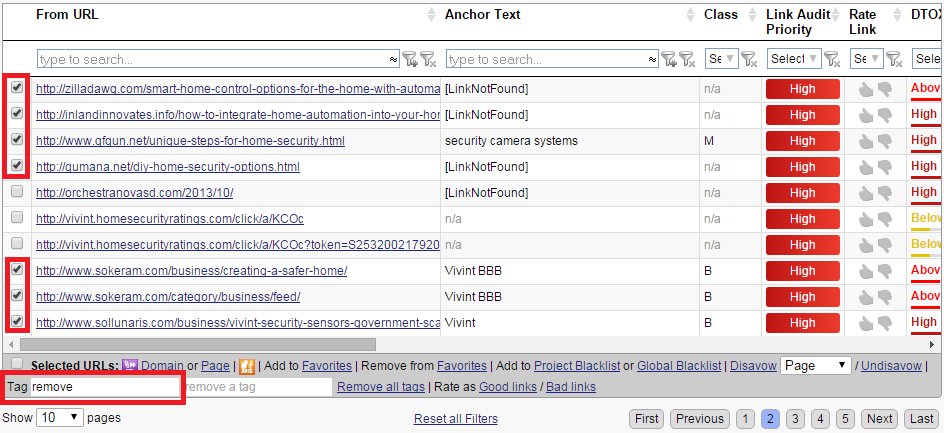The height and width of the screenshot is (433, 944).
Task: Click the Next page button
Action: coord(880,419)
